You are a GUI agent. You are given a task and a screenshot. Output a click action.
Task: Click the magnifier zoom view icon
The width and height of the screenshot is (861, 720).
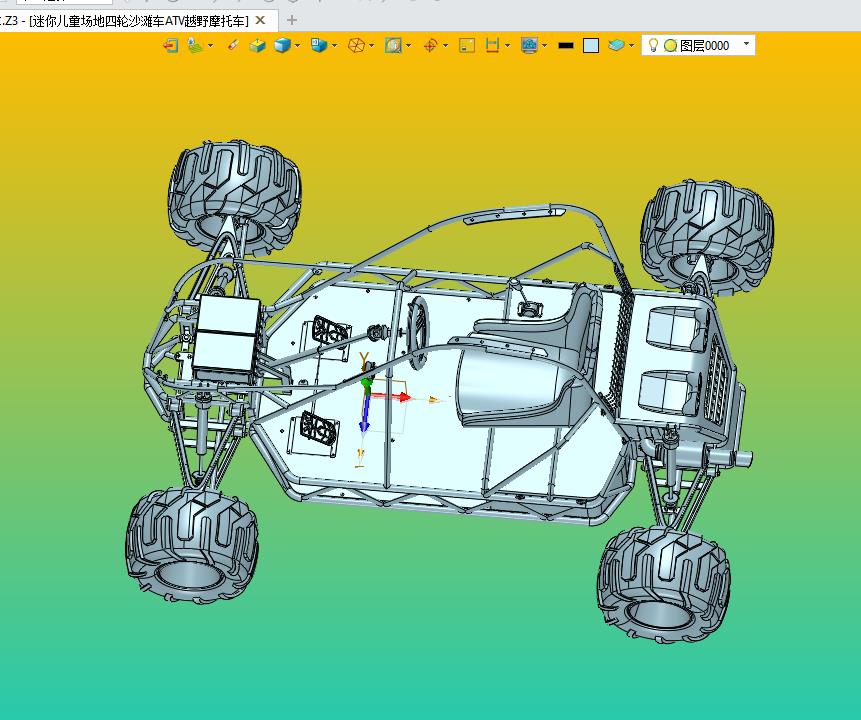pyautogui.click(x=393, y=45)
